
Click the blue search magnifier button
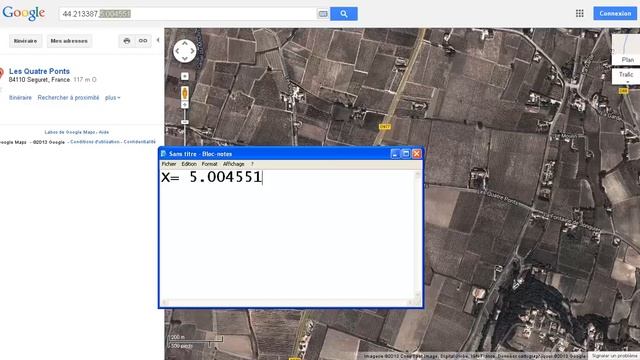(344, 14)
